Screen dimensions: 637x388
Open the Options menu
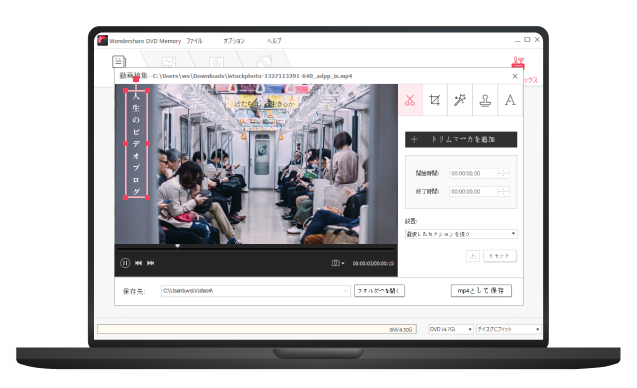click(234, 41)
